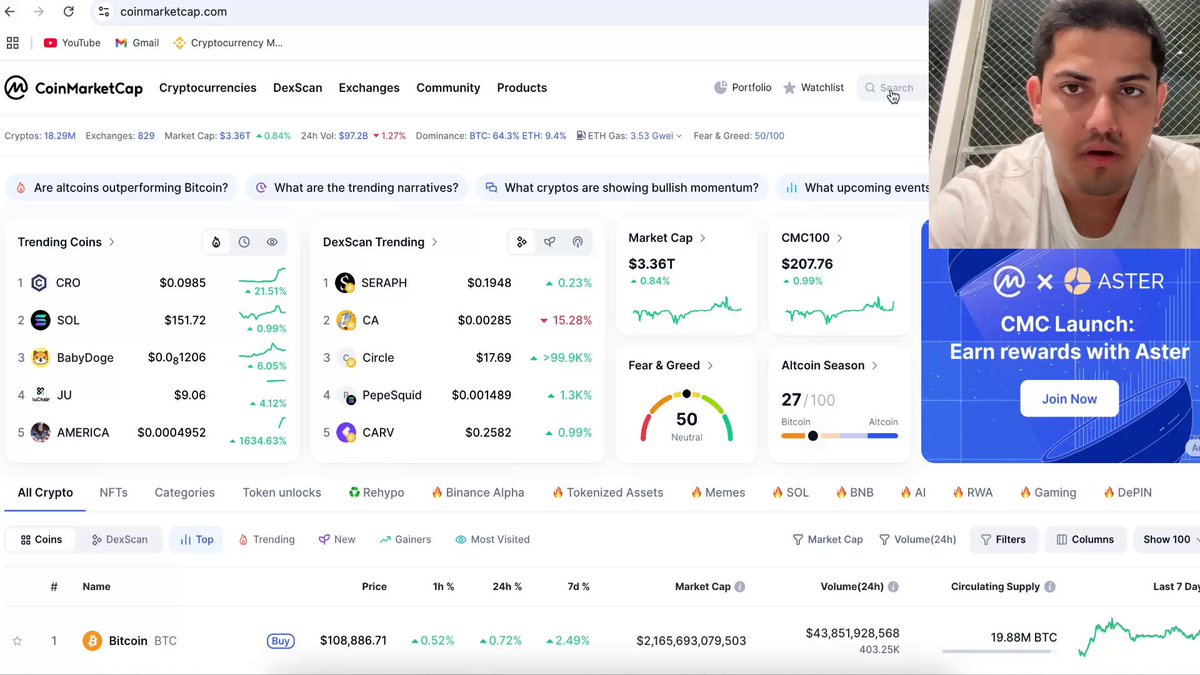Click the Market Cap sparkline chart
Image resolution: width=1200 pixels, height=675 pixels.
(686, 310)
